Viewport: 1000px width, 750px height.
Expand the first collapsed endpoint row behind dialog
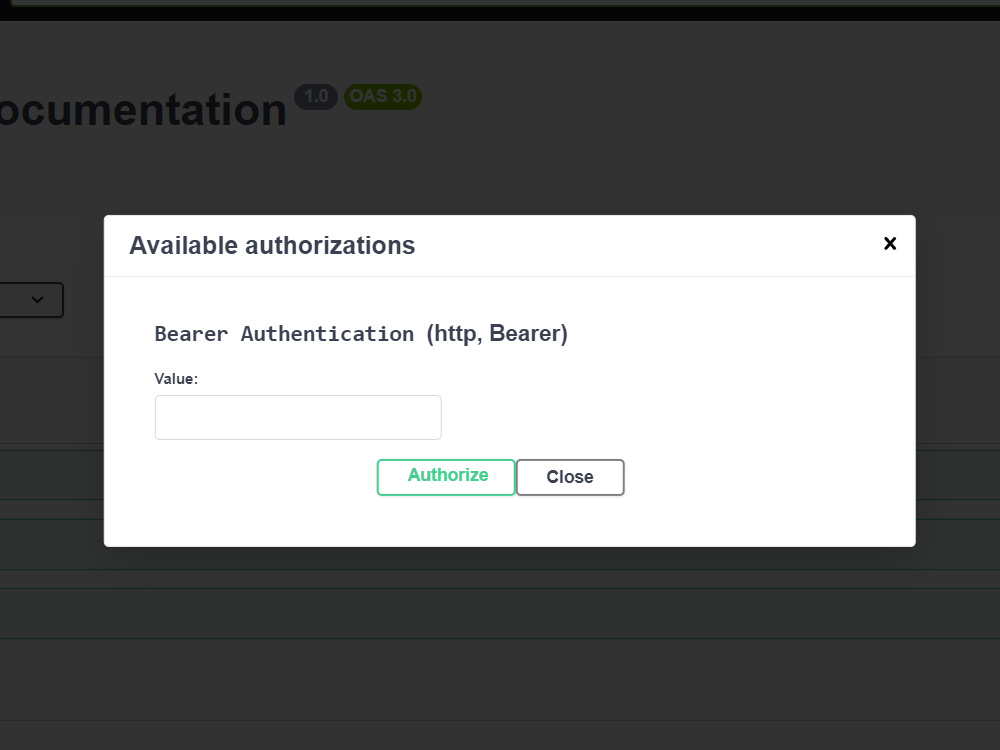(50, 400)
